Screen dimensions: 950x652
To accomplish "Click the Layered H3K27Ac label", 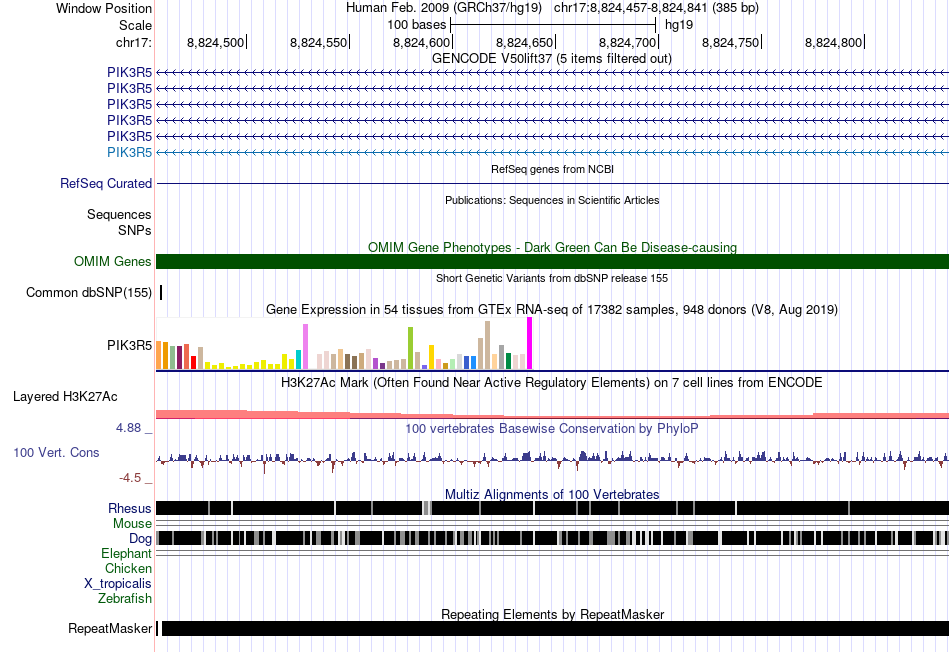I will pyautogui.click(x=65, y=397).
